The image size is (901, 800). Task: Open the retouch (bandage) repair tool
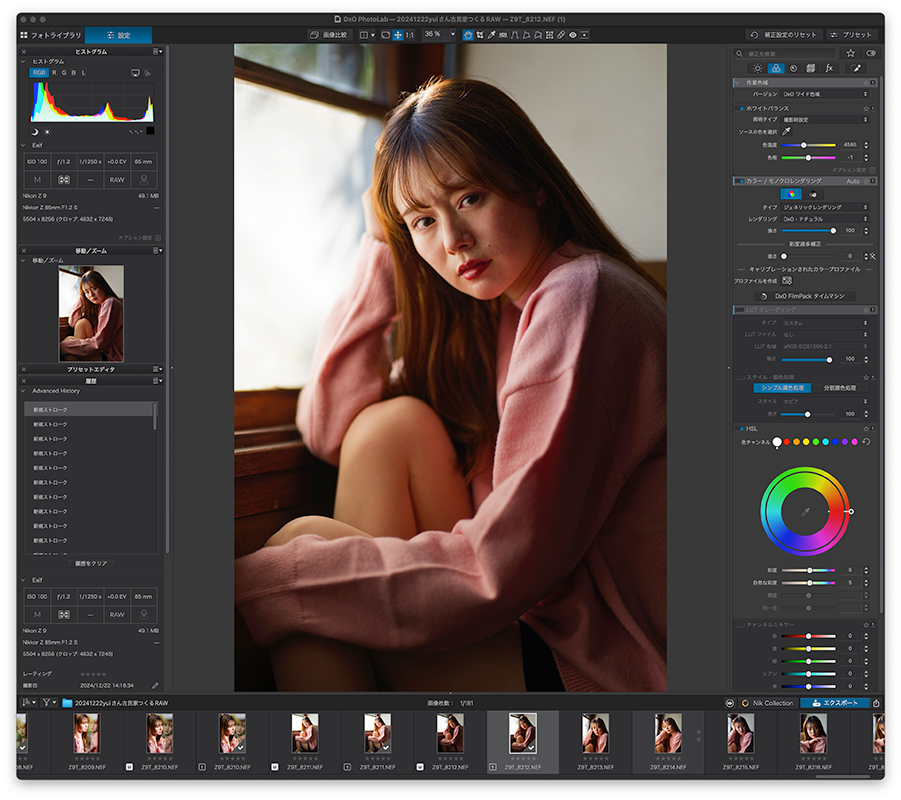(x=561, y=35)
